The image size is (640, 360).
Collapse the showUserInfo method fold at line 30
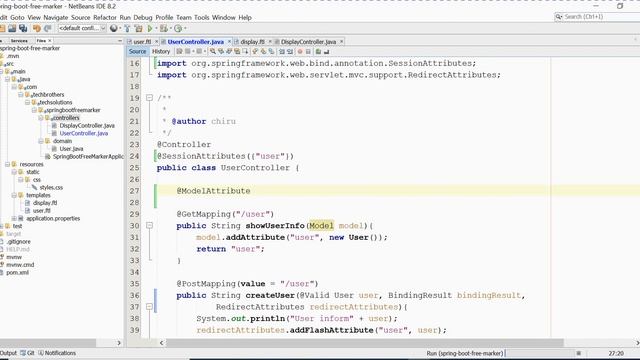point(149,225)
